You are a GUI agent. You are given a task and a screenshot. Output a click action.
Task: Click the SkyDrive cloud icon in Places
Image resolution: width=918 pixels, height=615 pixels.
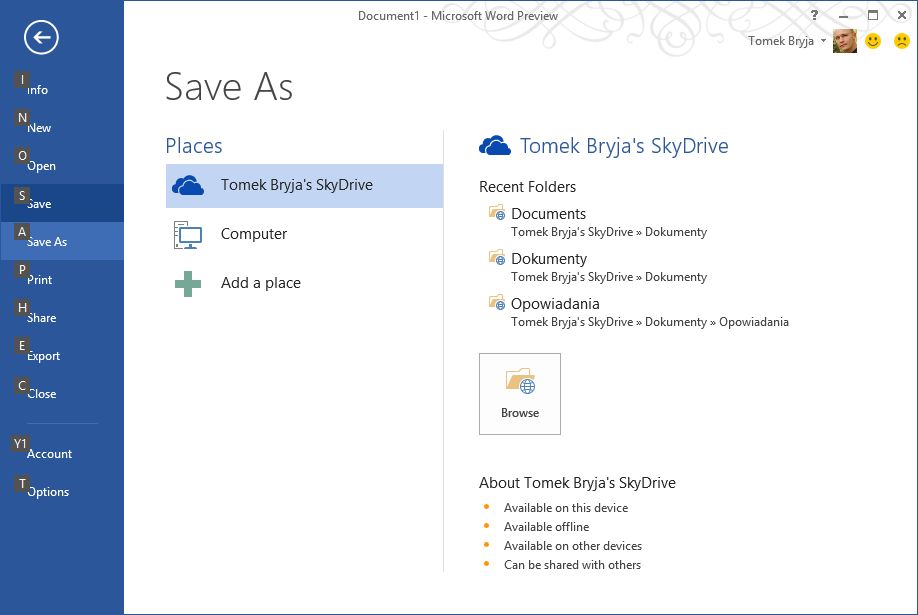tap(187, 185)
